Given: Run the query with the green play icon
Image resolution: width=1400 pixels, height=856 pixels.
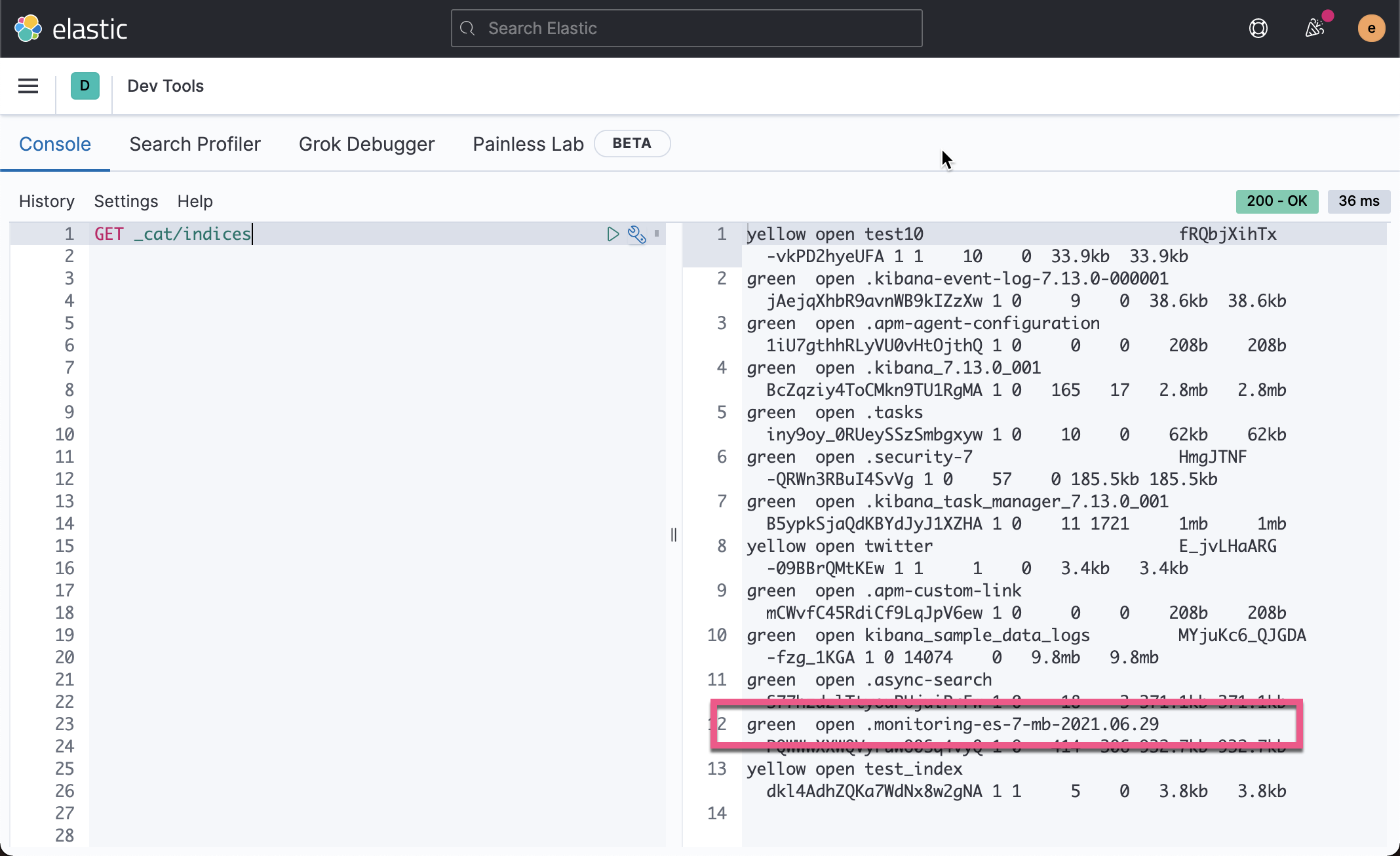Looking at the screenshot, I should (x=613, y=233).
